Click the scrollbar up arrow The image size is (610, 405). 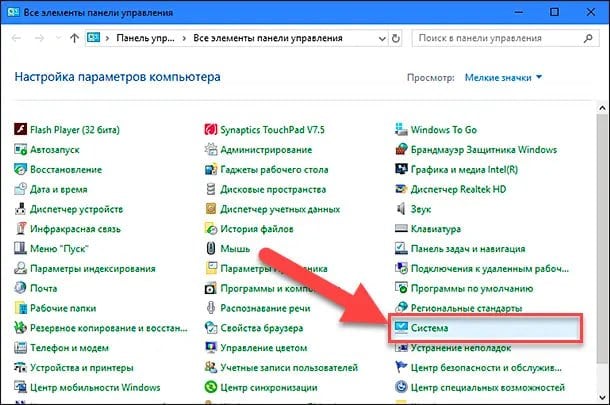point(602,108)
